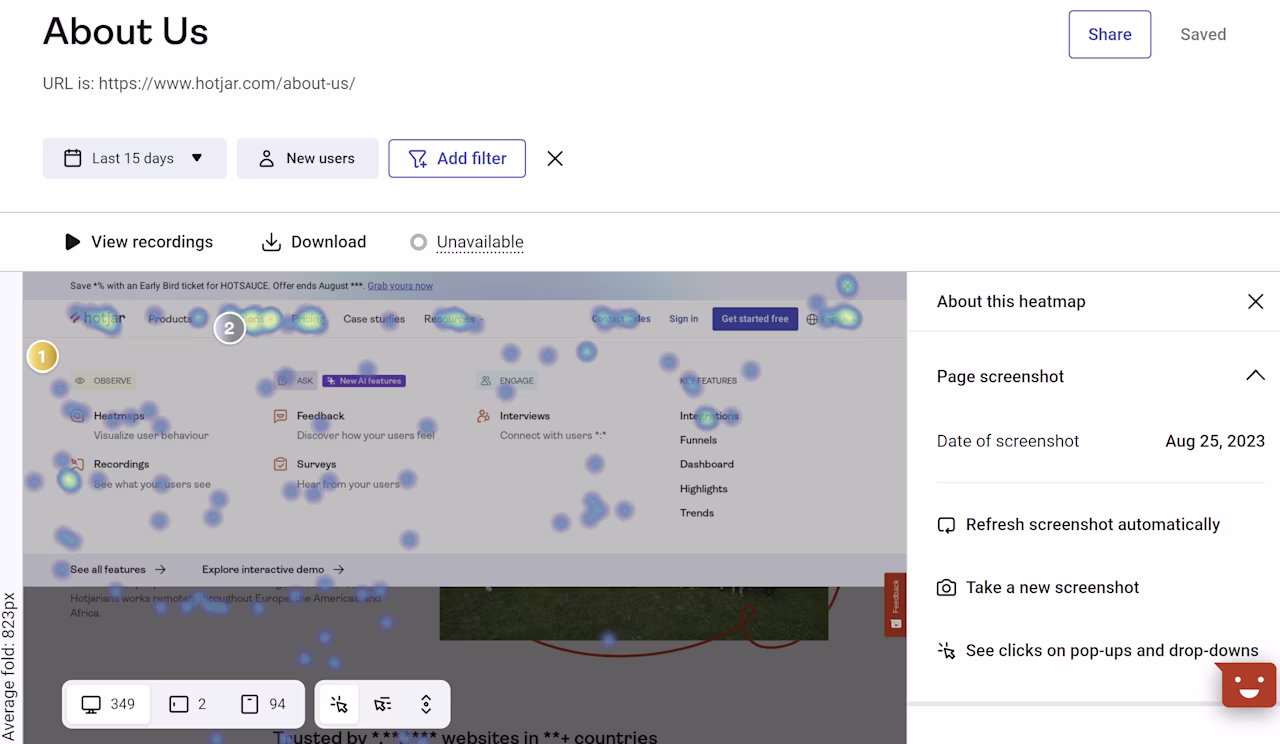Click the Add filter button
1280x744 pixels.
tap(457, 158)
